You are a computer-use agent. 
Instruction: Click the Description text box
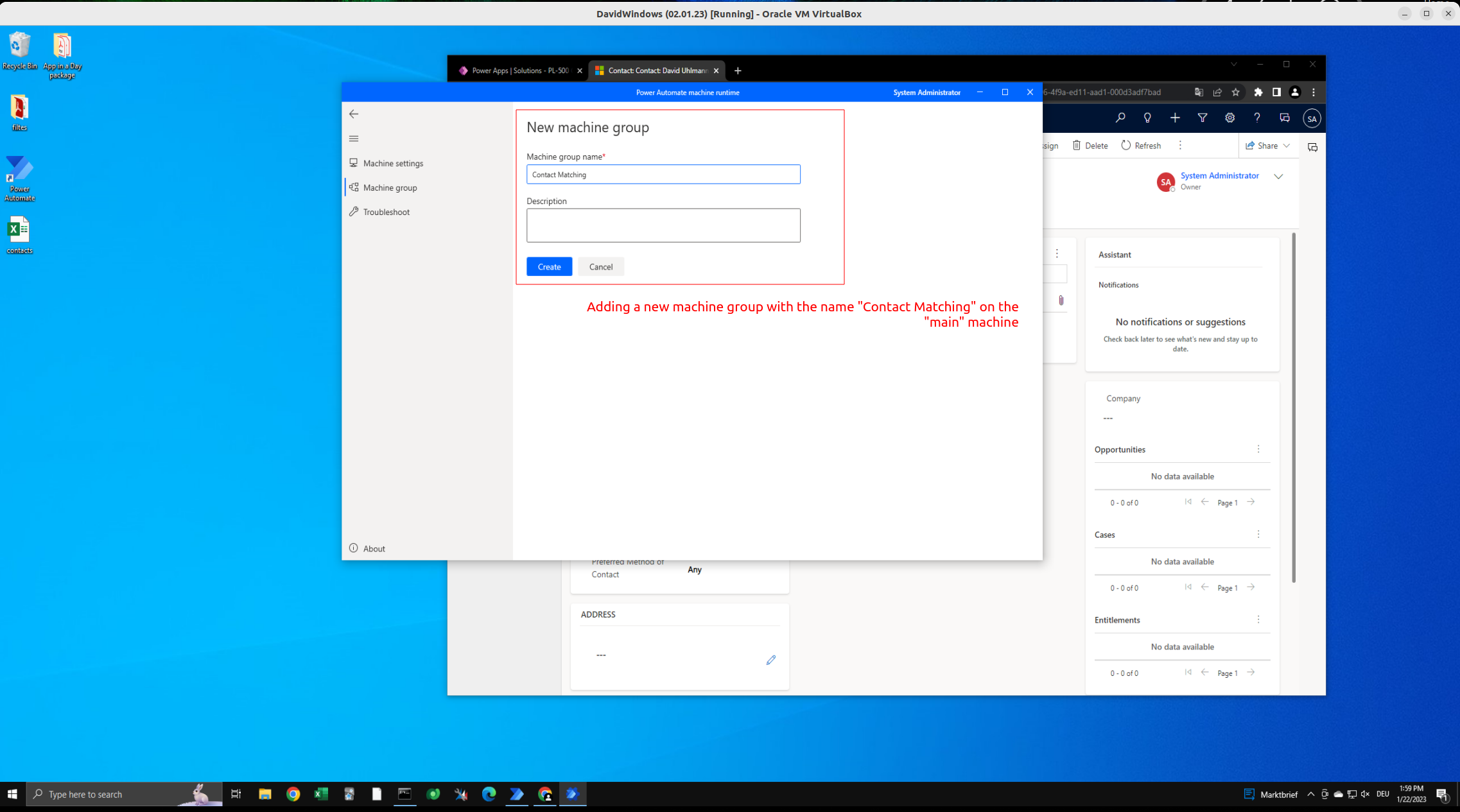click(x=663, y=225)
